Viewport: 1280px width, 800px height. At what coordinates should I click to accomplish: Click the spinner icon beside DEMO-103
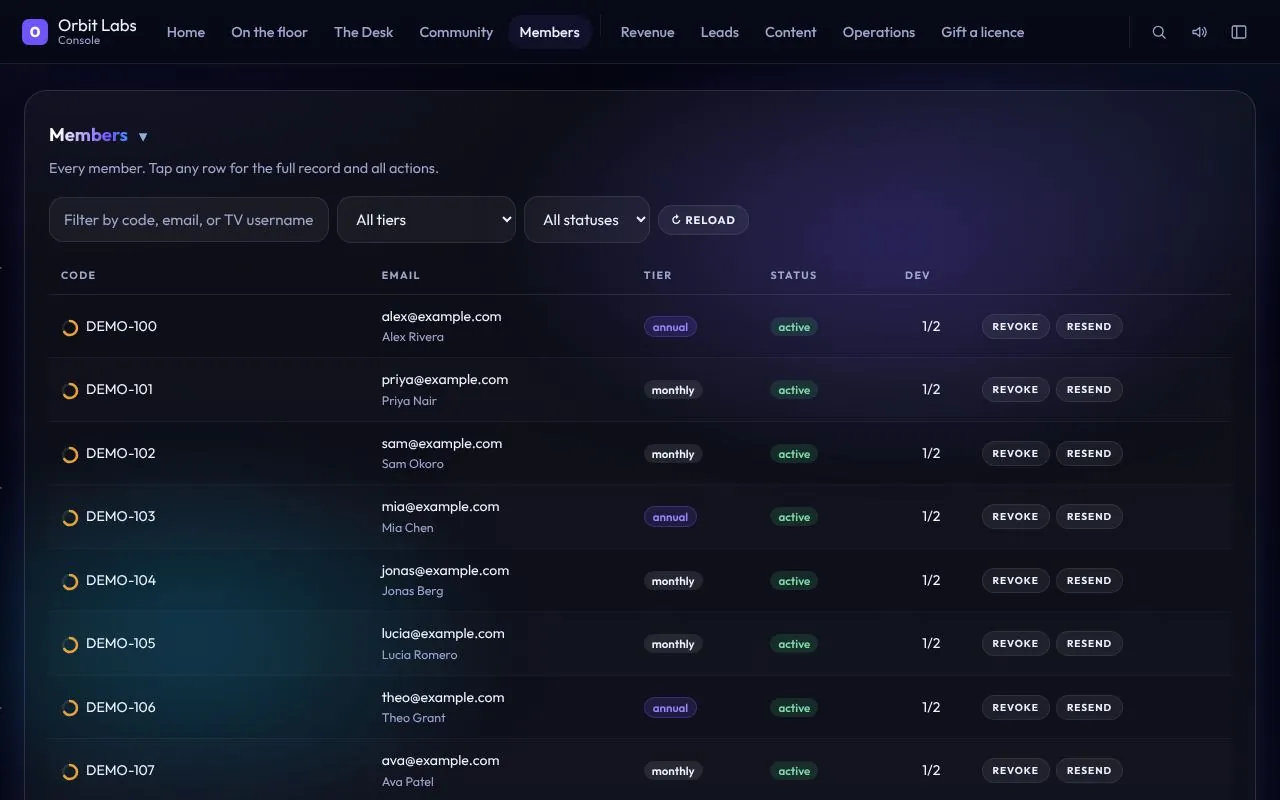pyautogui.click(x=70, y=517)
